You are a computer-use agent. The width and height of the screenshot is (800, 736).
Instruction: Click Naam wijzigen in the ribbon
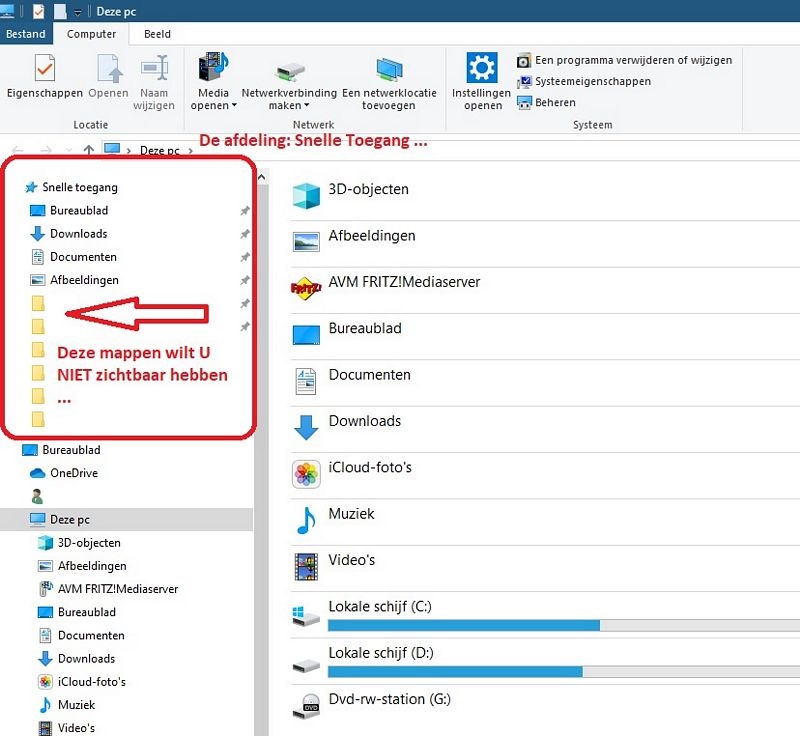pyautogui.click(x=154, y=82)
